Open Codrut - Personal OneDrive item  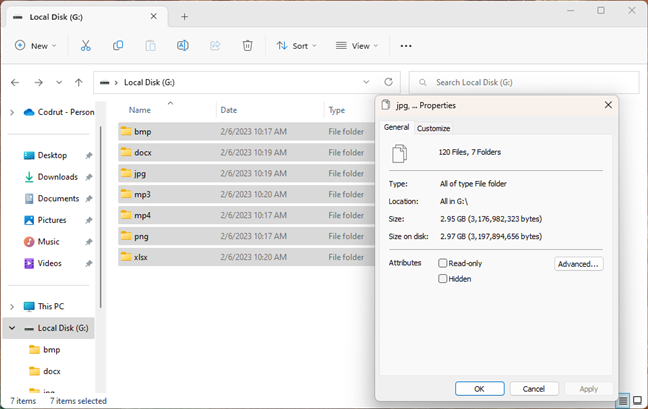(59, 112)
